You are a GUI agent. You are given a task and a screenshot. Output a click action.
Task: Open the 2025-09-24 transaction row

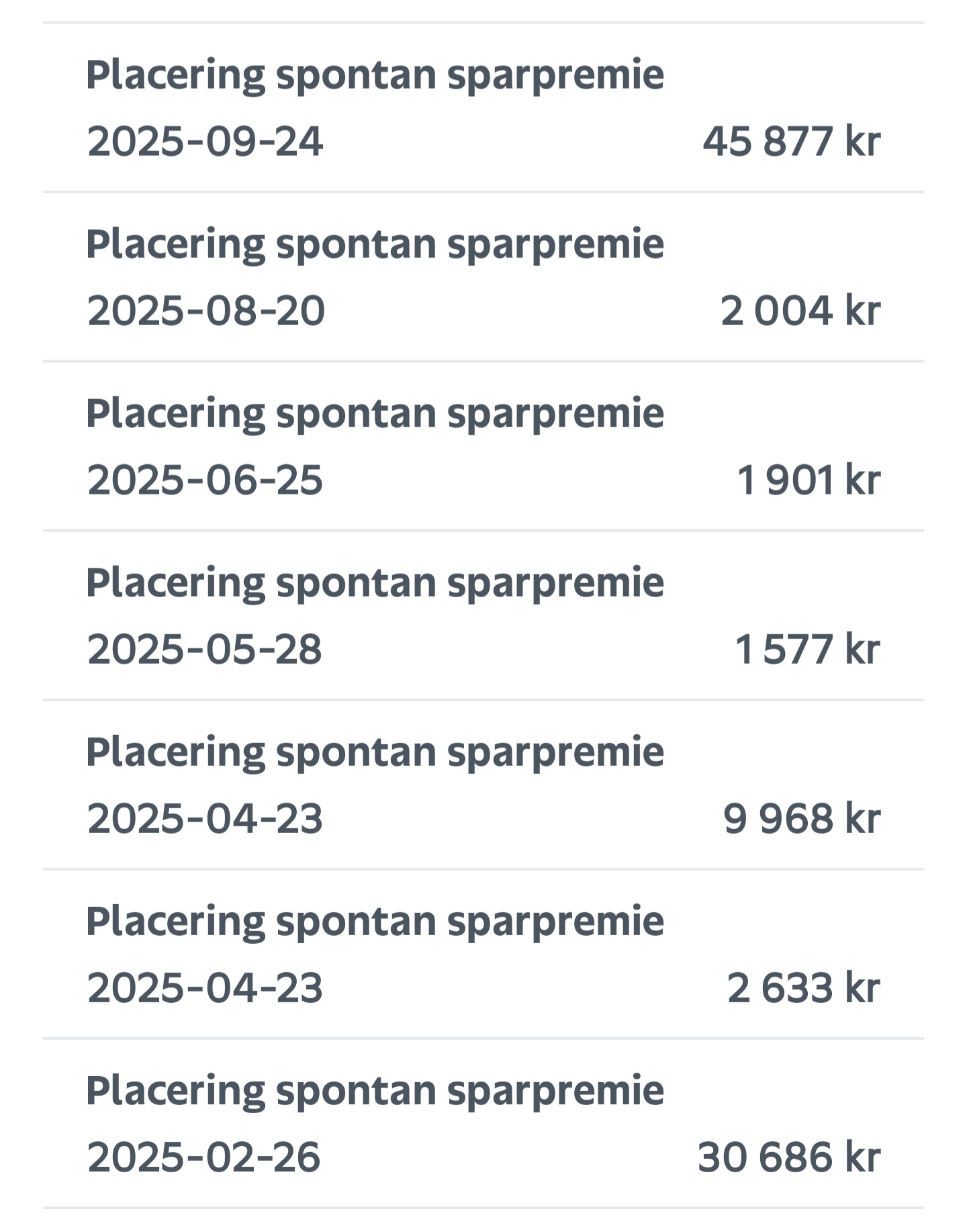483,107
